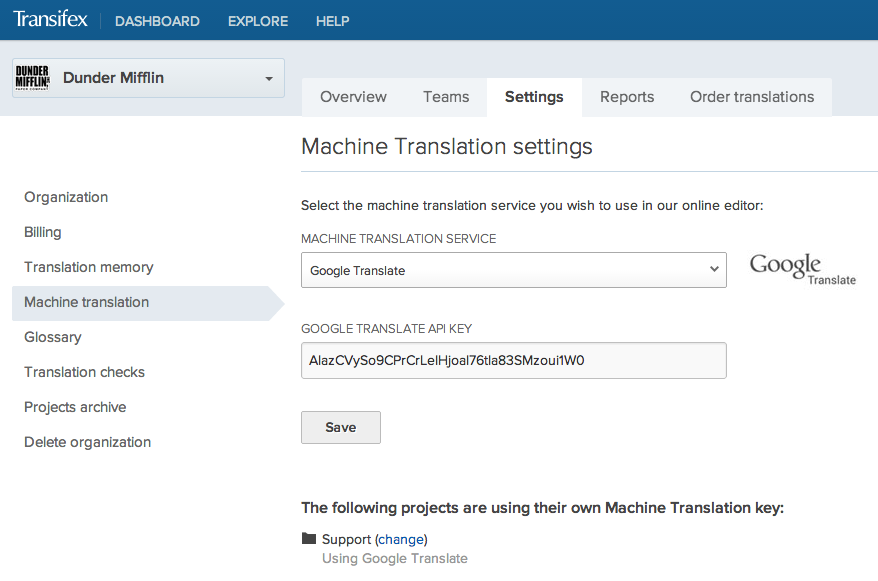Open the Glossary settings

point(53,338)
